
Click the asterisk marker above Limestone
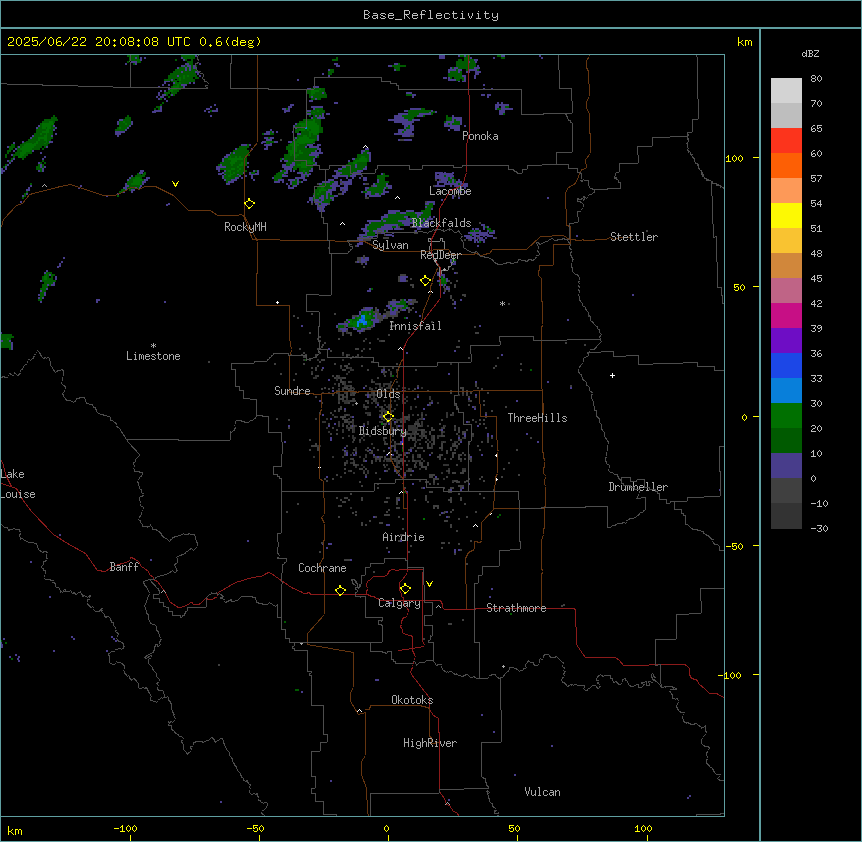pyautogui.click(x=153, y=346)
